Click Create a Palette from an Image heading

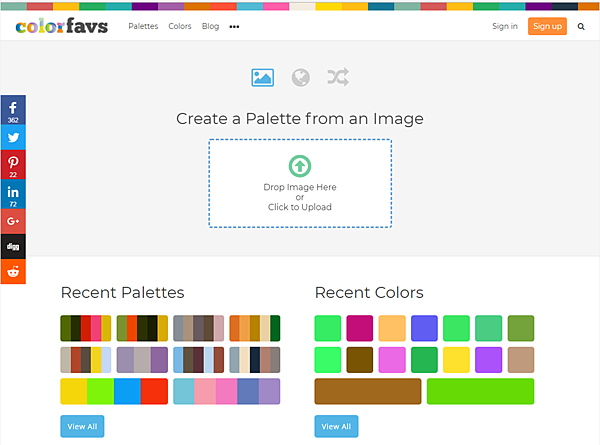300,119
